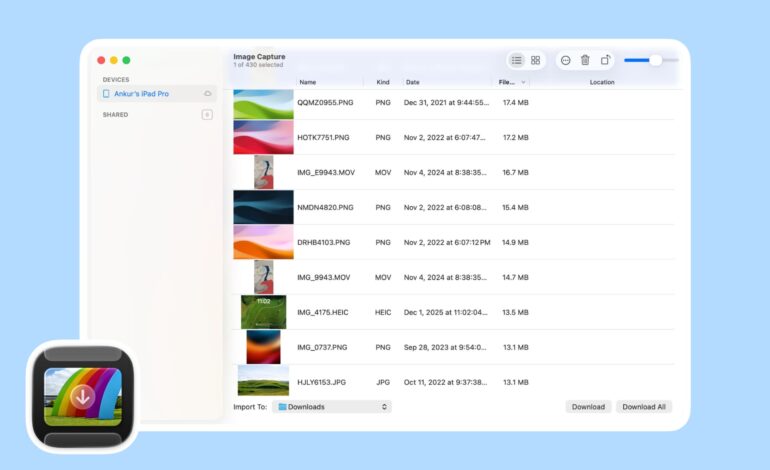The width and height of the screenshot is (770, 470).
Task: Click the File size column sort chevron
Action: [523, 82]
